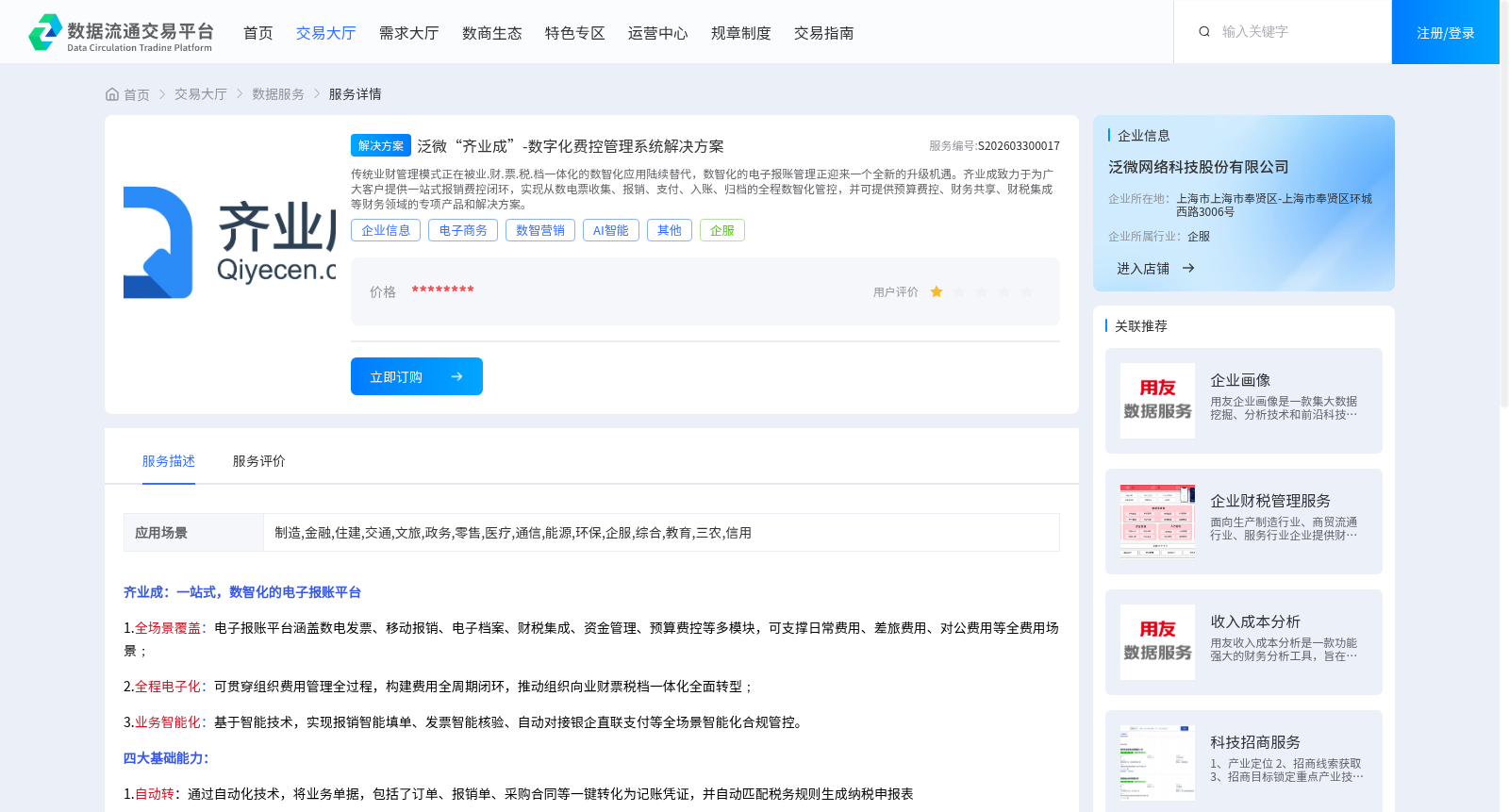The width and height of the screenshot is (1509, 812).
Task: Click the 立即订购 order button
Action: pos(417,376)
